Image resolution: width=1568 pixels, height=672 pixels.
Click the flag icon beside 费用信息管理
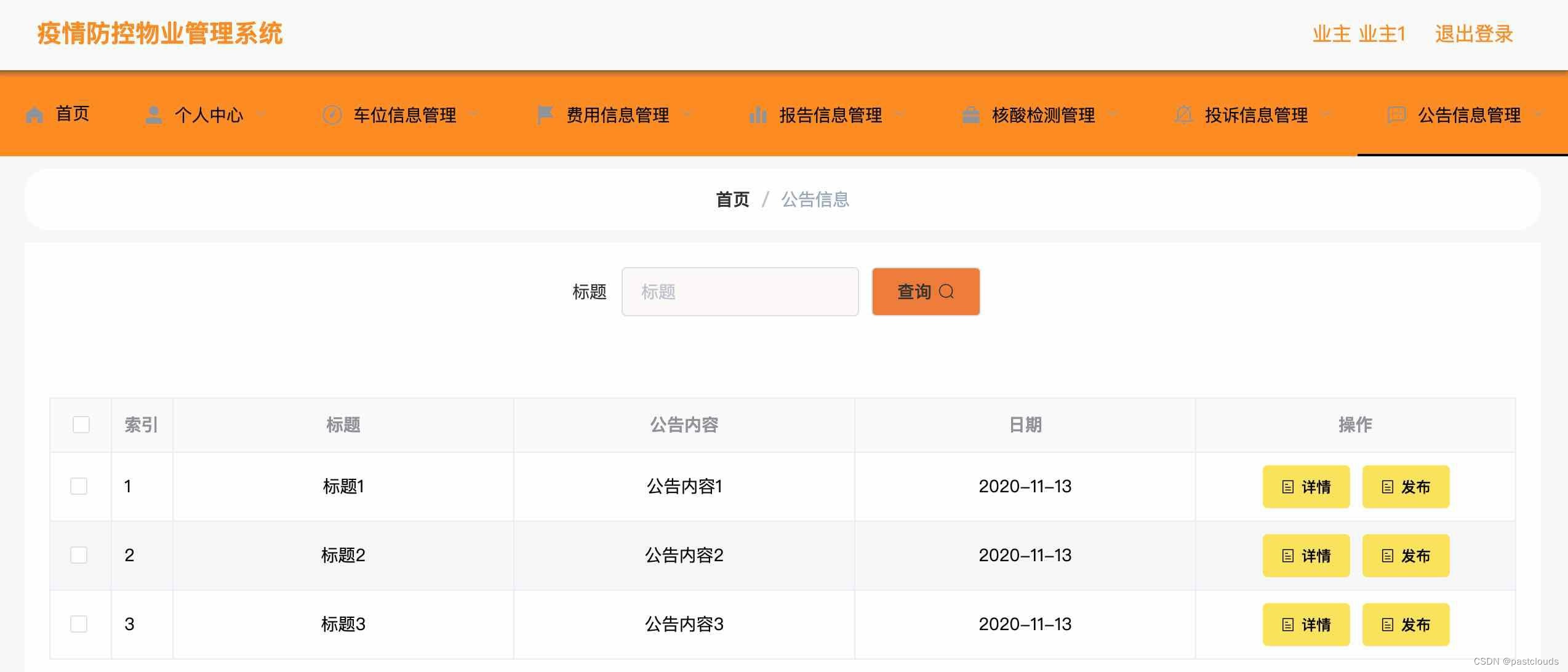tap(545, 115)
